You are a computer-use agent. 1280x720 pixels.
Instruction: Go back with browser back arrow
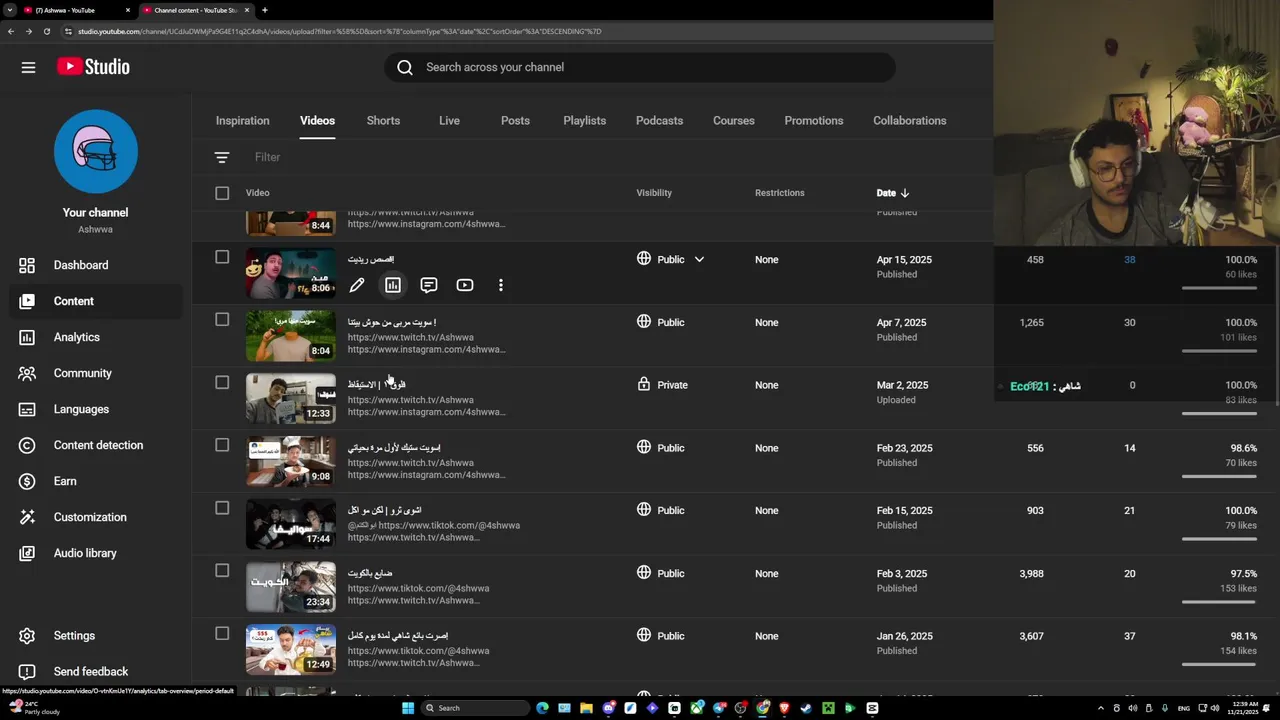pyautogui.click(x=10, y=31)
